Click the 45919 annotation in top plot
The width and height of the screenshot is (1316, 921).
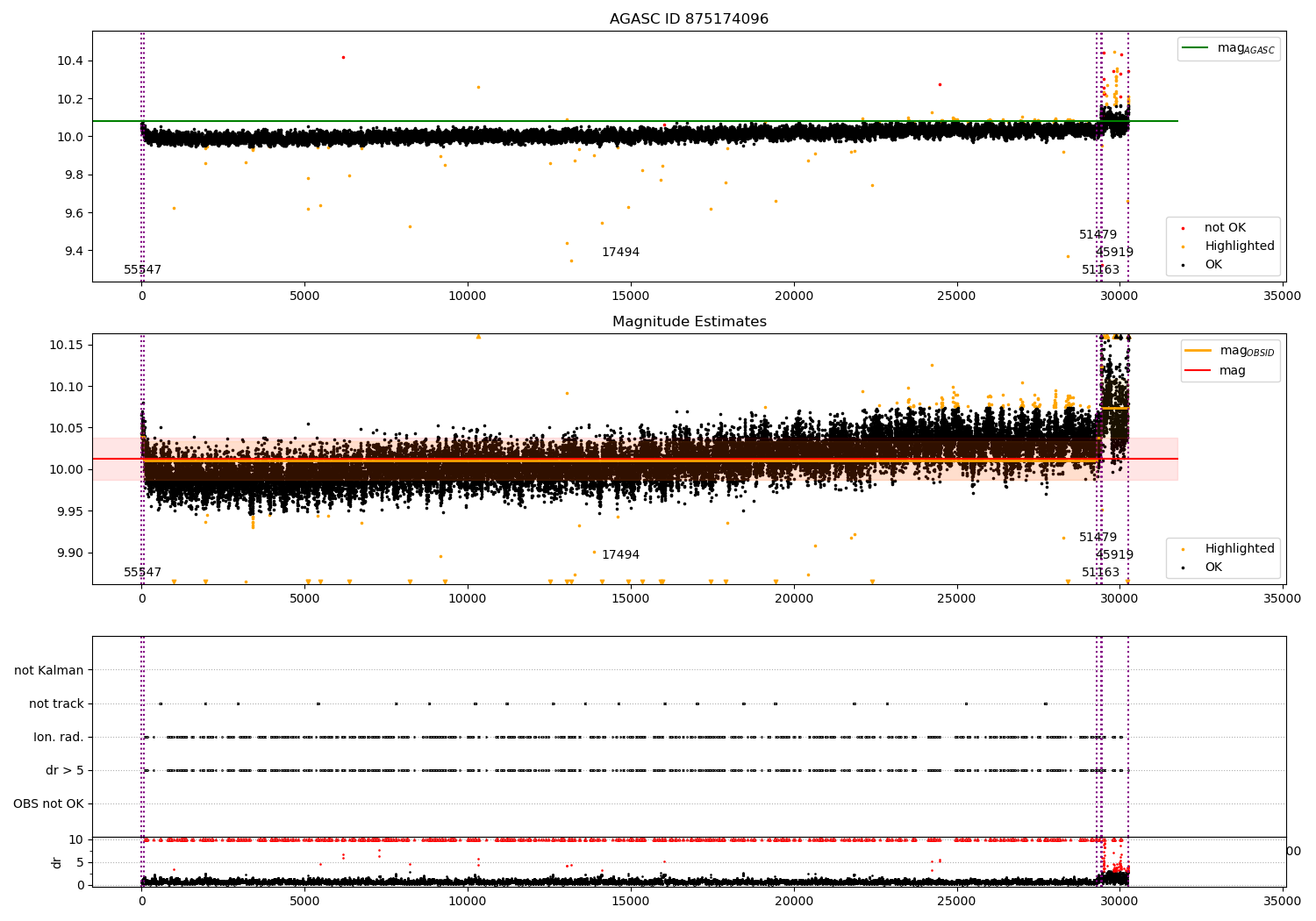[1114, 253]
